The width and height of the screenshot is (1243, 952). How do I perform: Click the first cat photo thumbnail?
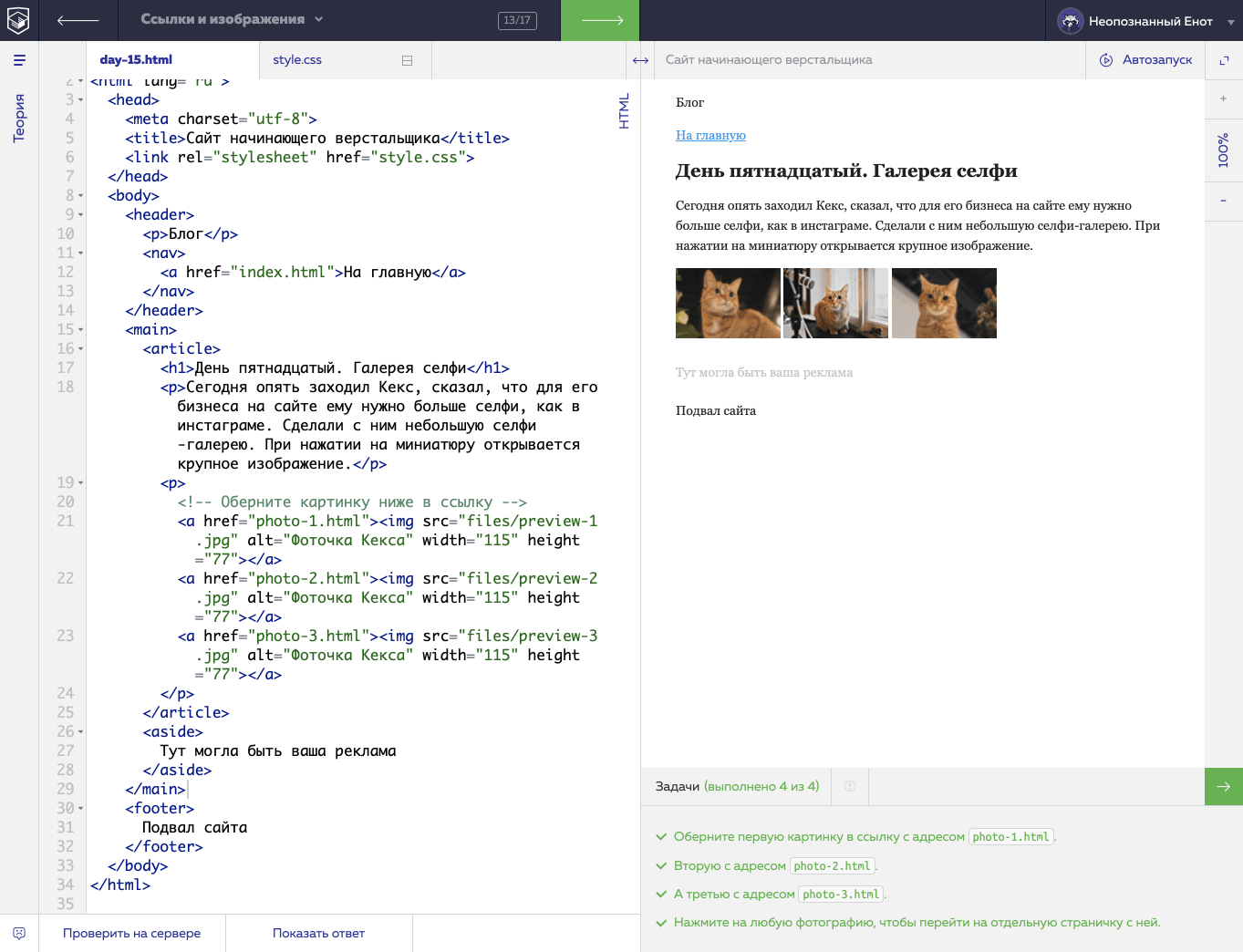[728, 304]
